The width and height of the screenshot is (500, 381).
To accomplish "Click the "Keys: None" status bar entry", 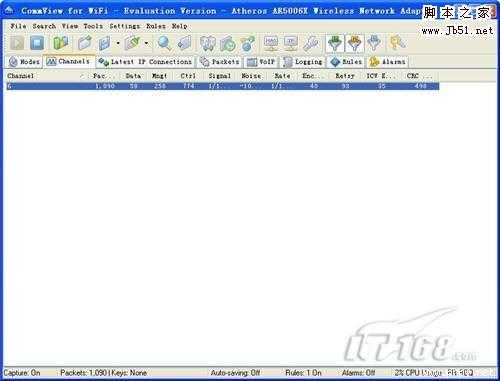I will pyautogui.click(x=129, y=373).
